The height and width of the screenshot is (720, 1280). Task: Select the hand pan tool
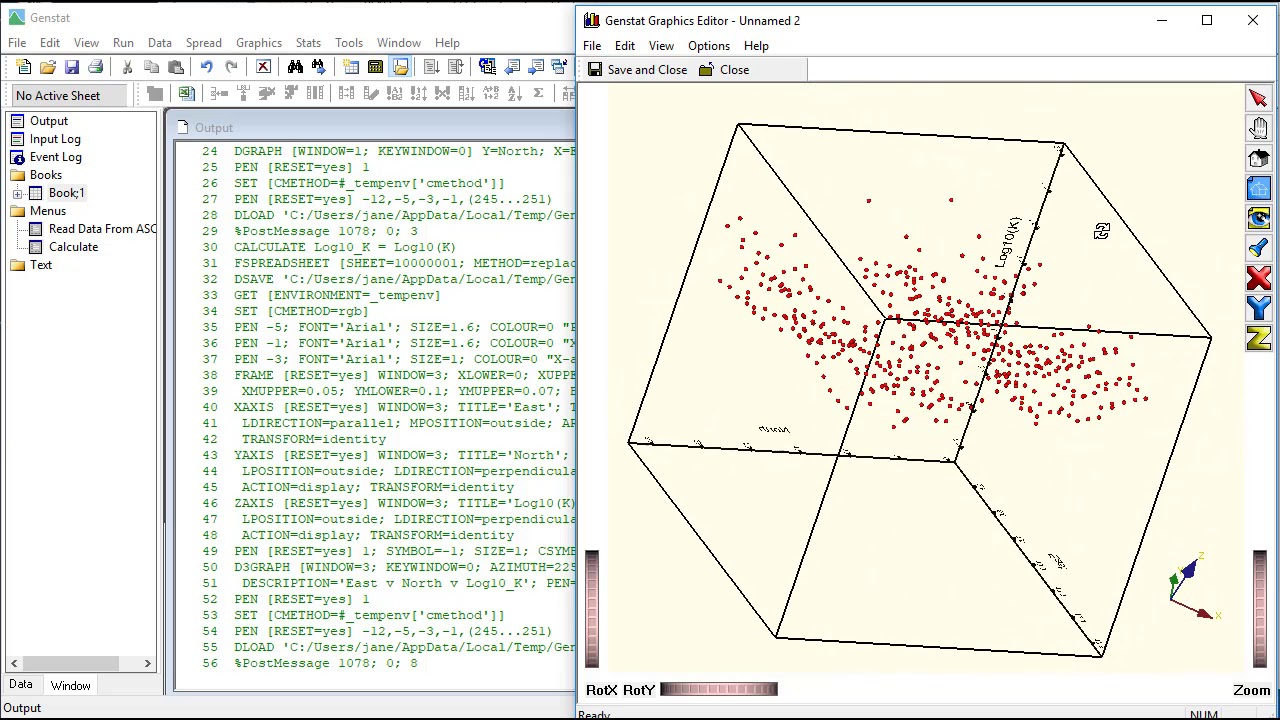click(x=1258, y=128)
